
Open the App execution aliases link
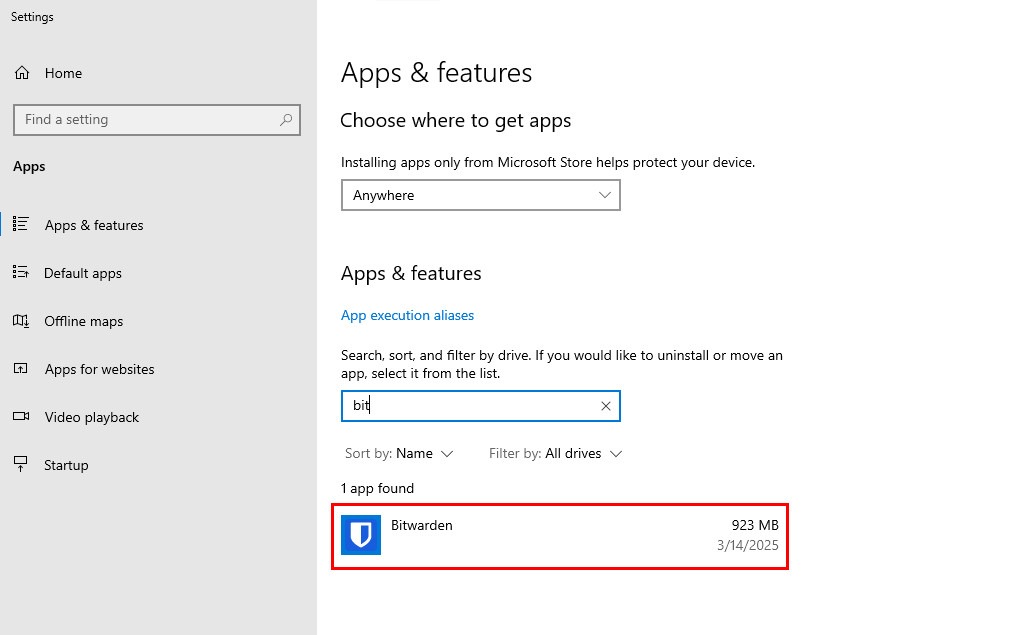[x=408, y=315]
